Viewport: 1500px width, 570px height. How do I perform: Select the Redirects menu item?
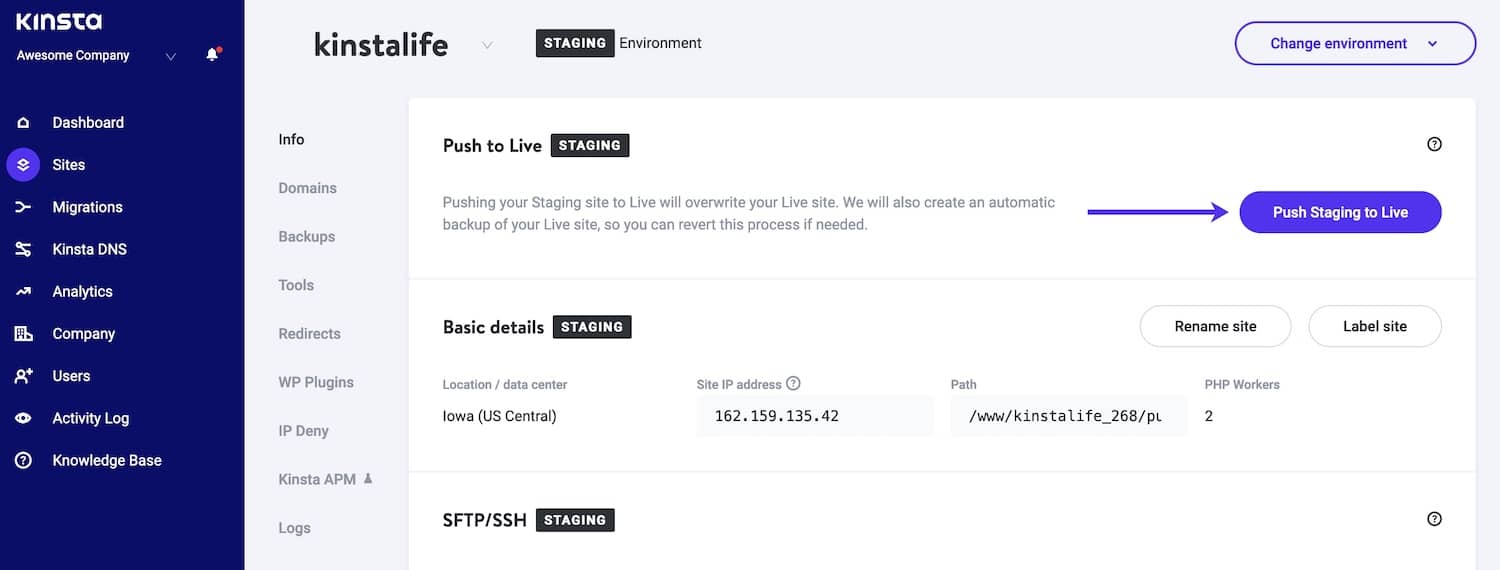coord(309,334)
